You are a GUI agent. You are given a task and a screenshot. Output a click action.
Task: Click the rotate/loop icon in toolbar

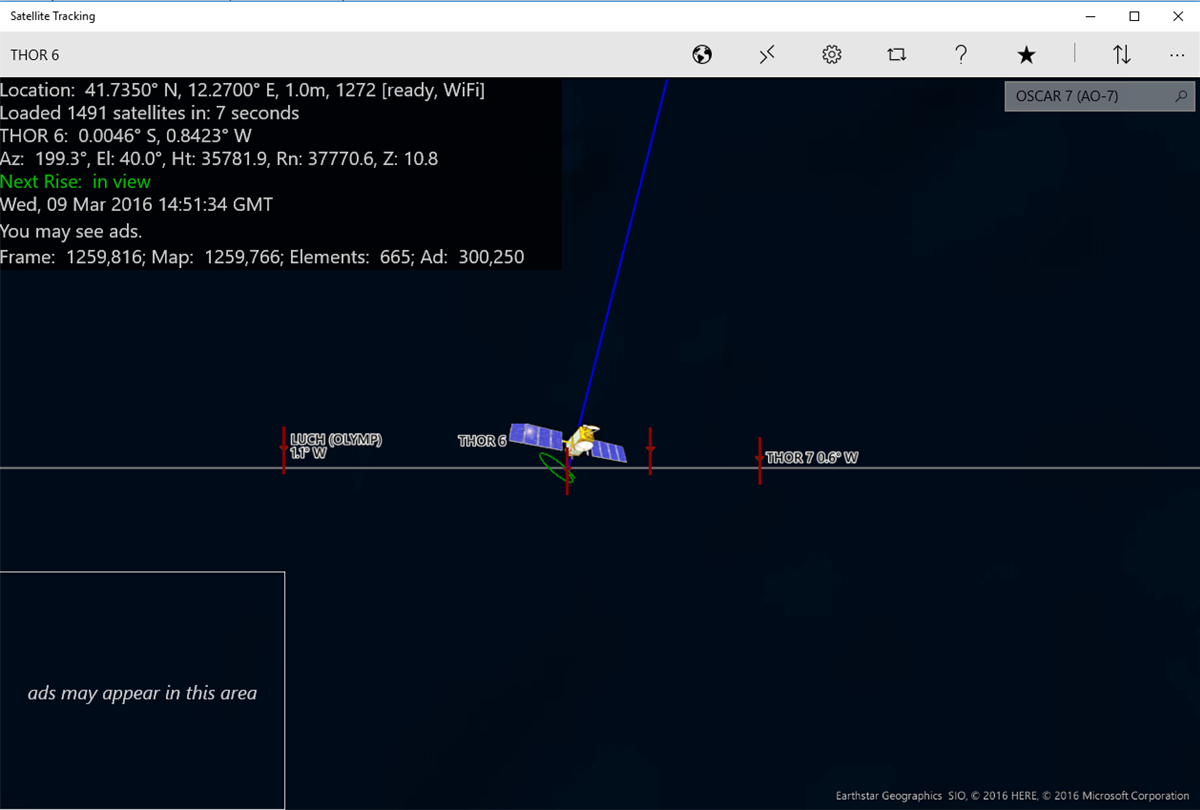point(896,55)
